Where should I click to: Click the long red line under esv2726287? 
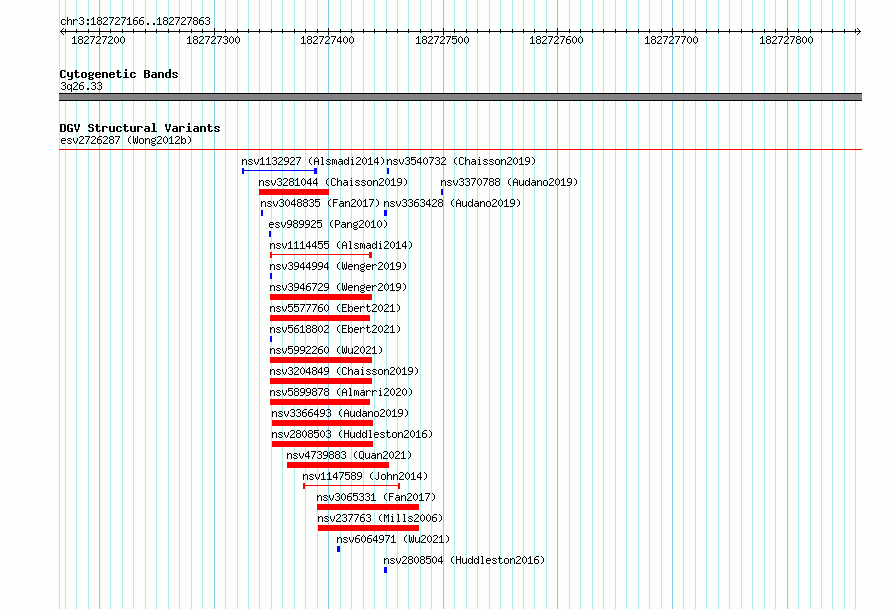point(460,150)
